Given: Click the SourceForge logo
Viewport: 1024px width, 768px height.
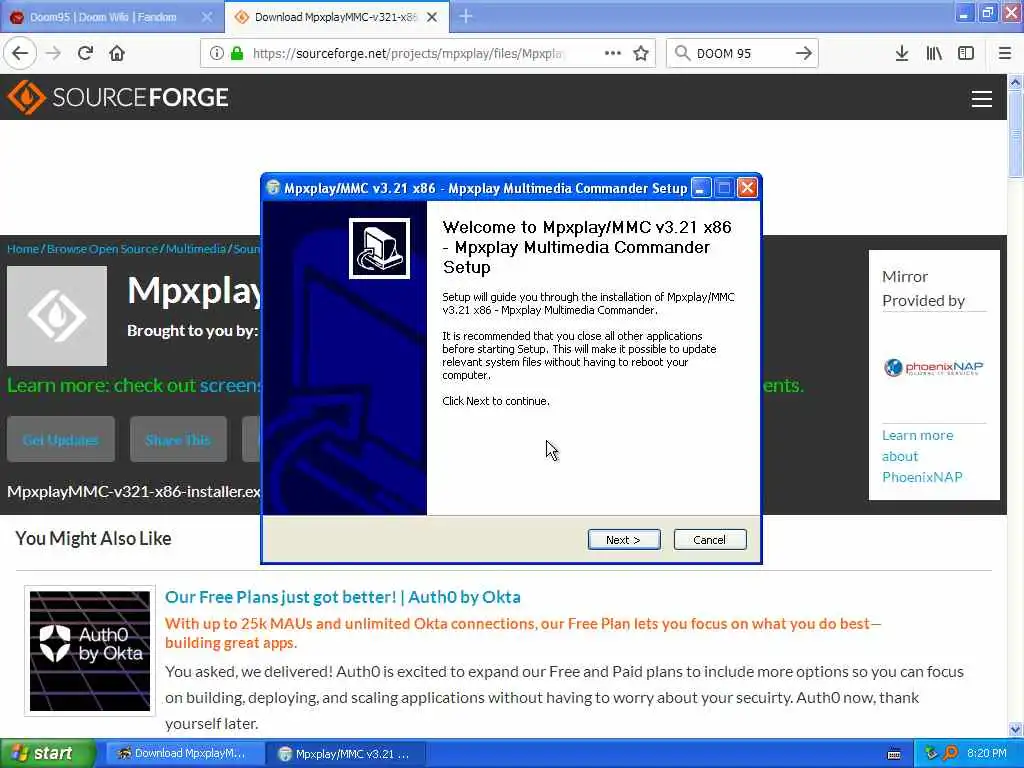Looking at the screenshot, I should pyautogui.click(x=118, y=97).
